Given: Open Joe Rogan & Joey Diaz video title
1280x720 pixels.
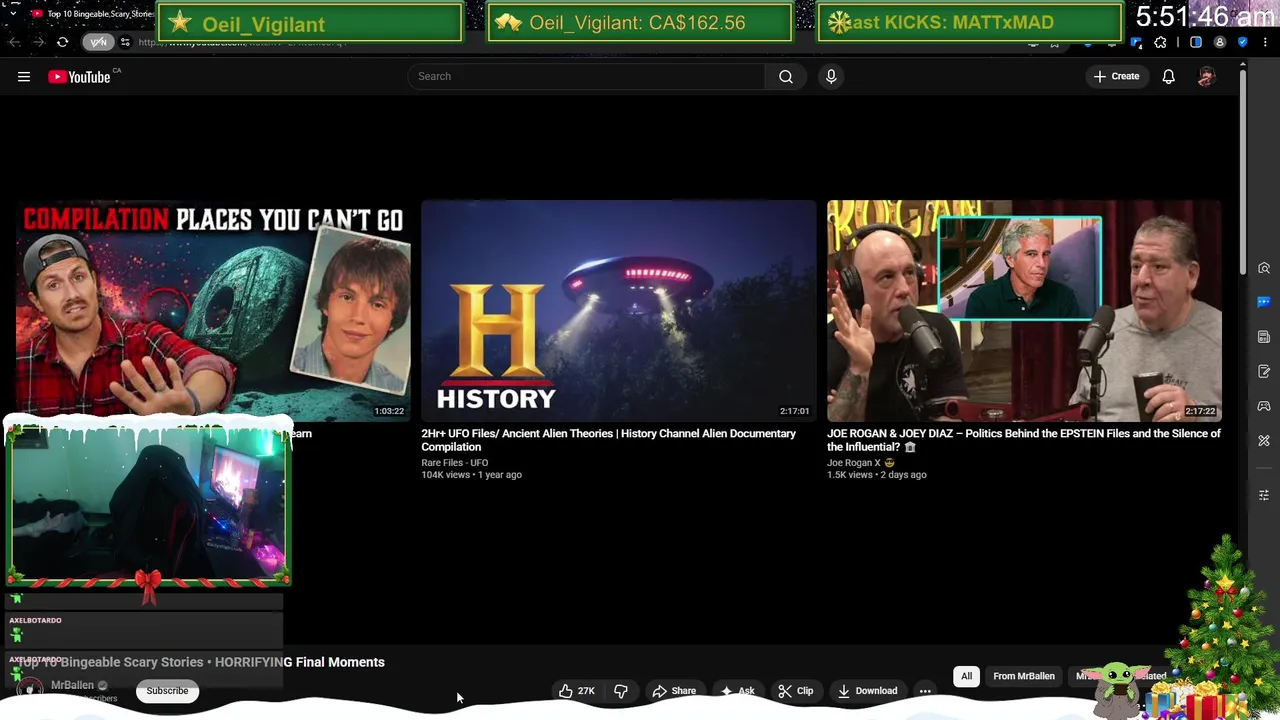Looking at the screenshot, I should click(1024, 440).
